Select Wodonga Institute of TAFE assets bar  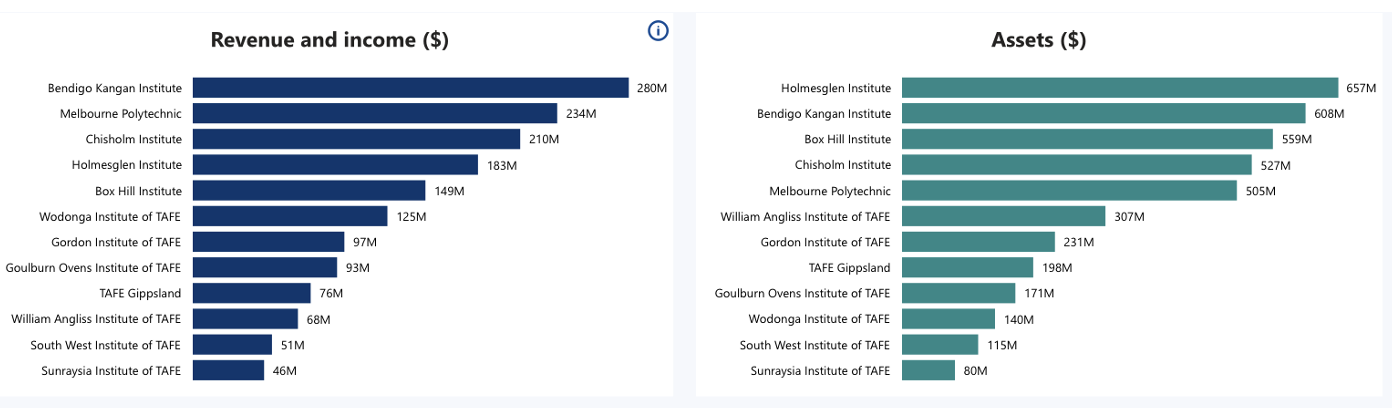click(x=949, y=319)
